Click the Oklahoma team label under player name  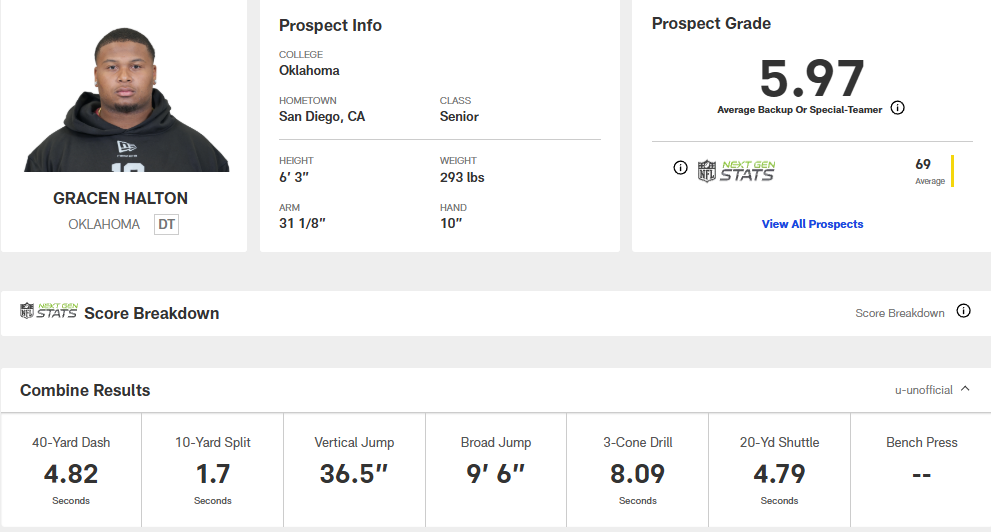[x=104, y=225]
